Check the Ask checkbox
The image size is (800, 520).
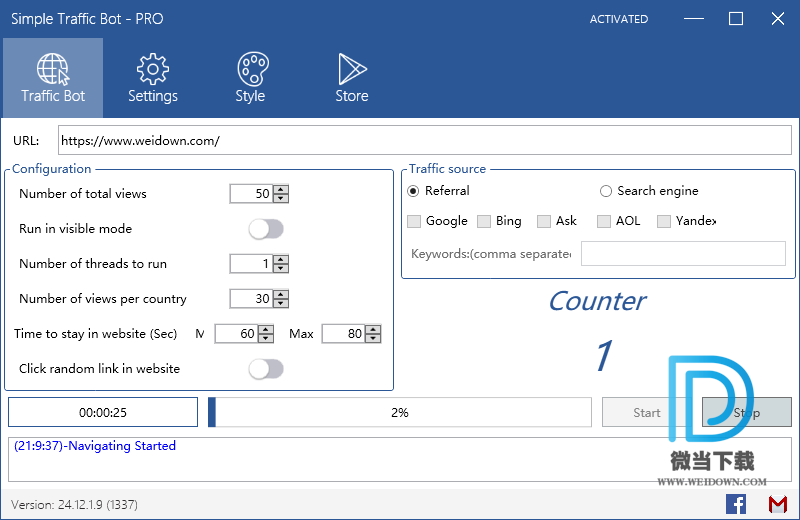[x=544, y=221]
